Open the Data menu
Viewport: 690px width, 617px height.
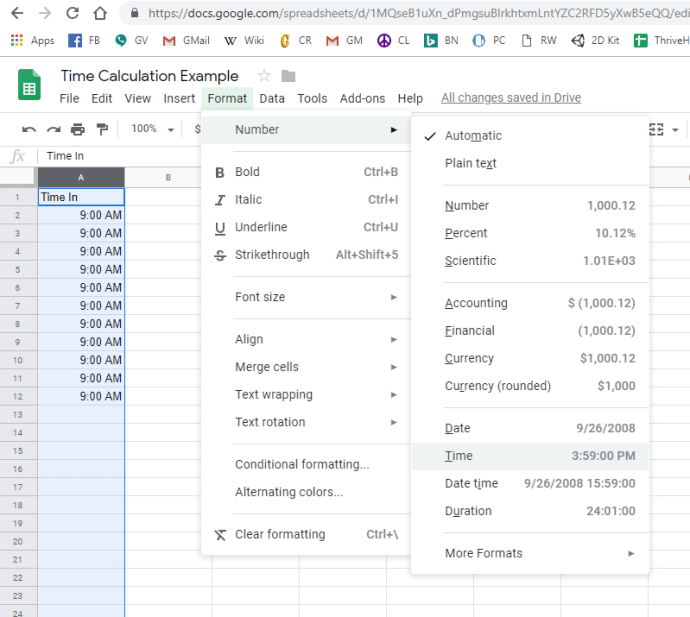[272, 98]
